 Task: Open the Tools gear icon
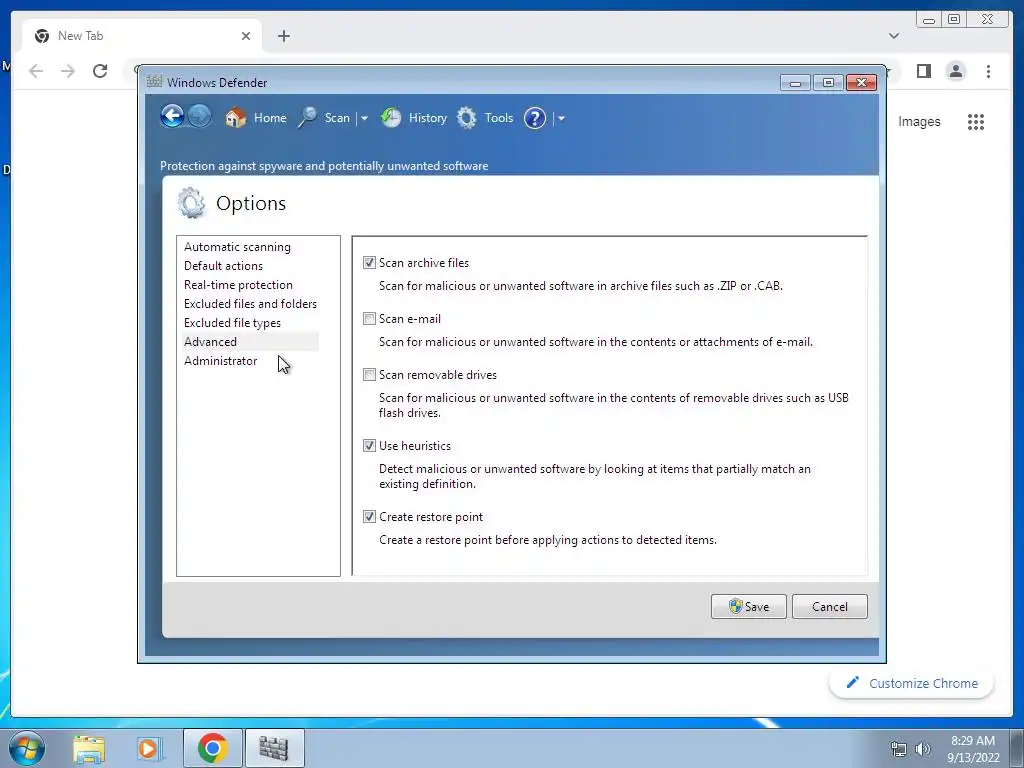(467, 118)
